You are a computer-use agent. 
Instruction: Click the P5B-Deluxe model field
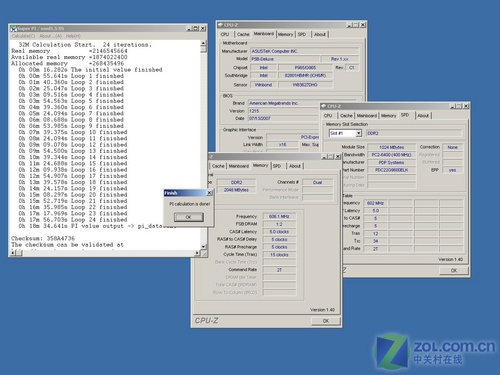[x=284, y=59]
